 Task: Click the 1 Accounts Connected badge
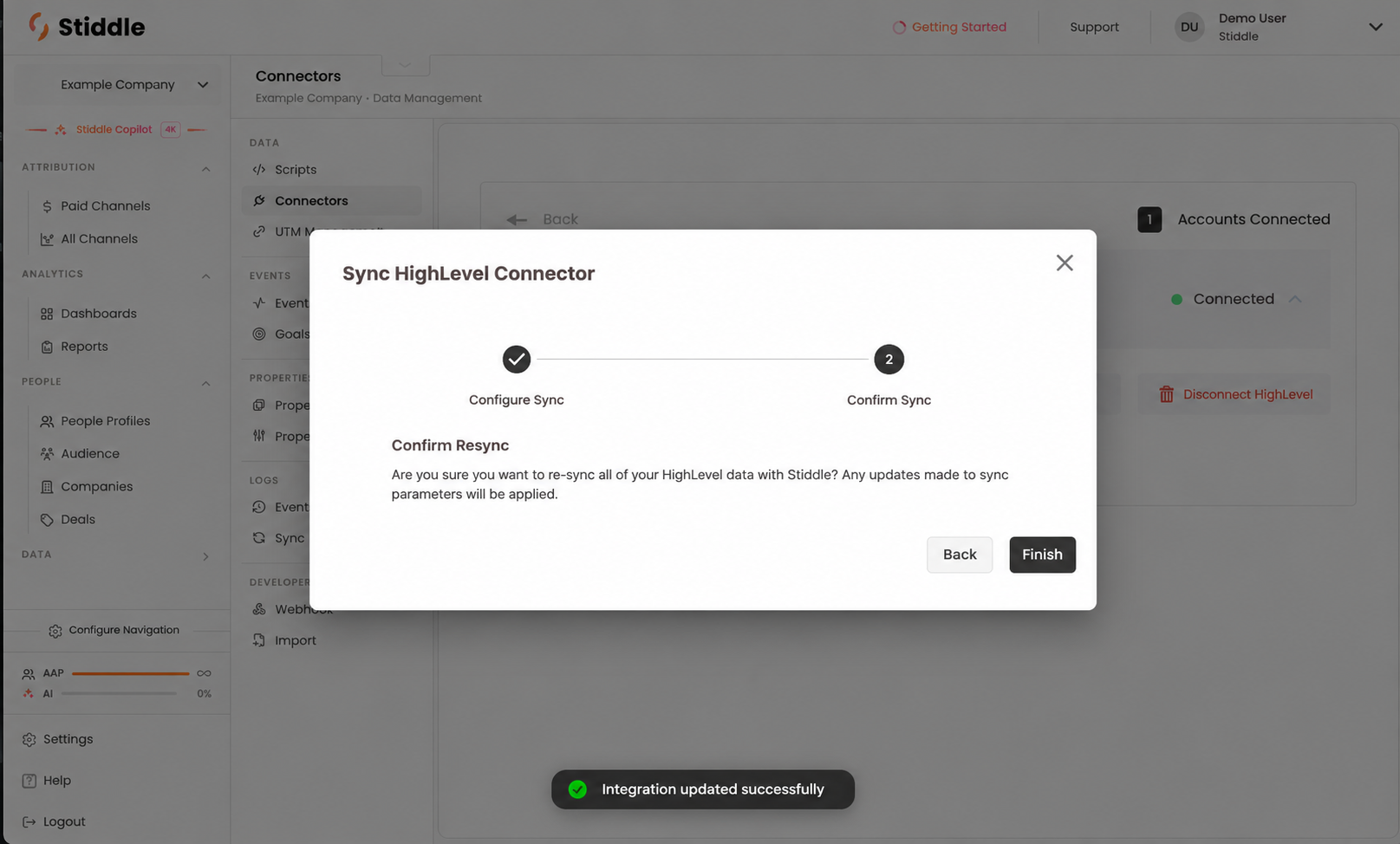coord(1149,219)
